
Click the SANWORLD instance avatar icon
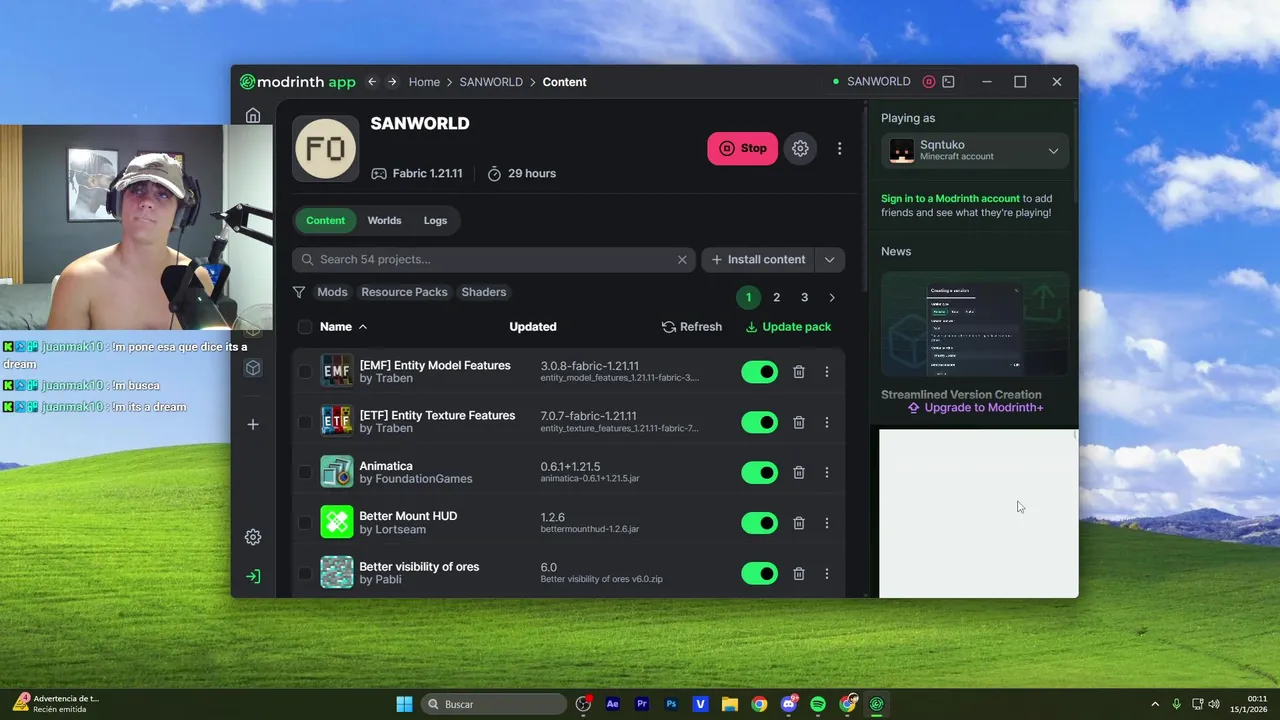tap(325, 149)
